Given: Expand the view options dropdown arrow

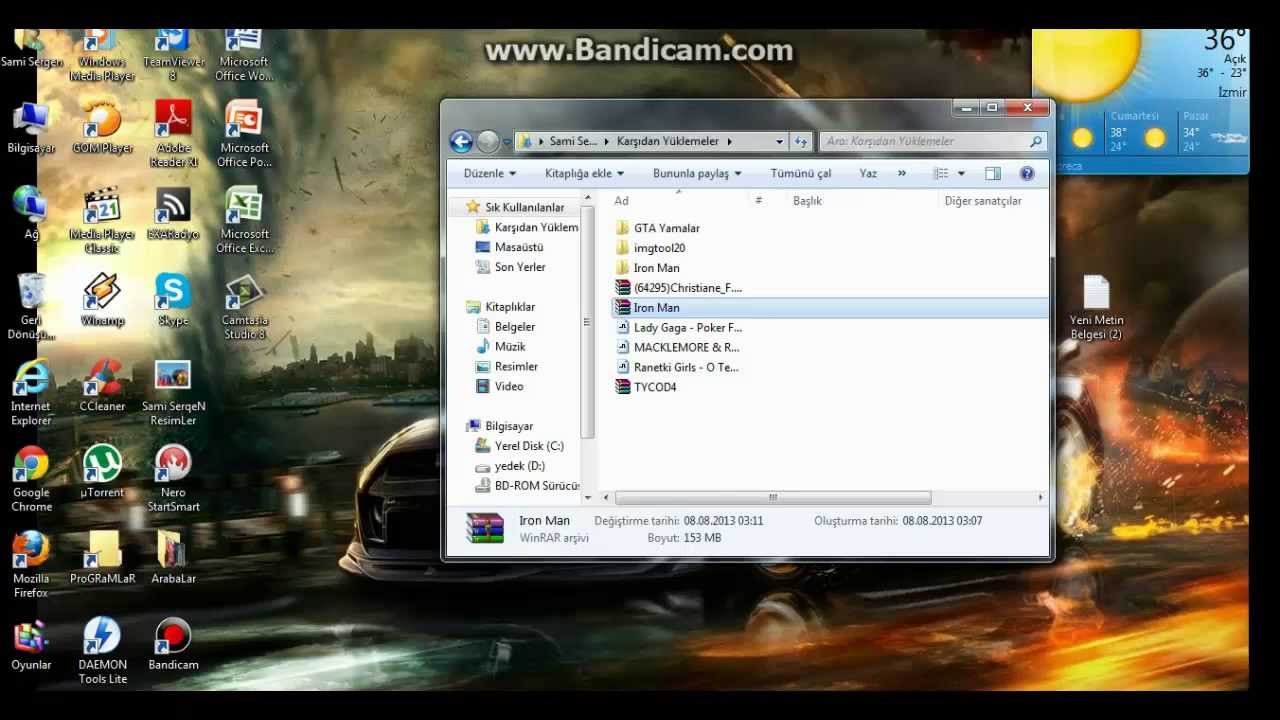Looking at the screenshot, I should 961,173.
